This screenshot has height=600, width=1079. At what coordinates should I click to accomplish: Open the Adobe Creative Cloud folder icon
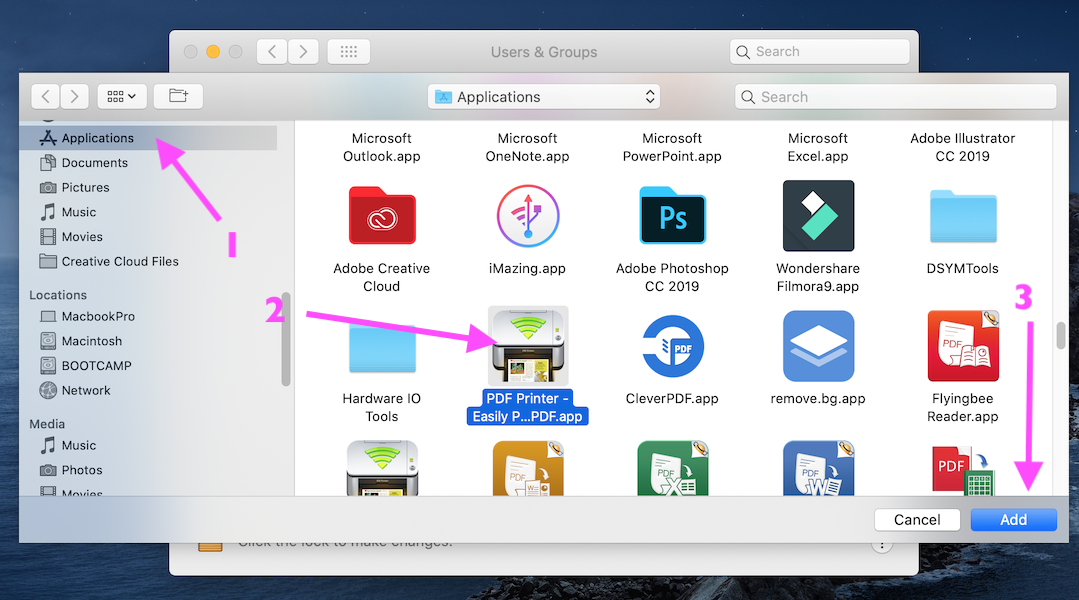(x=382, y=216)
